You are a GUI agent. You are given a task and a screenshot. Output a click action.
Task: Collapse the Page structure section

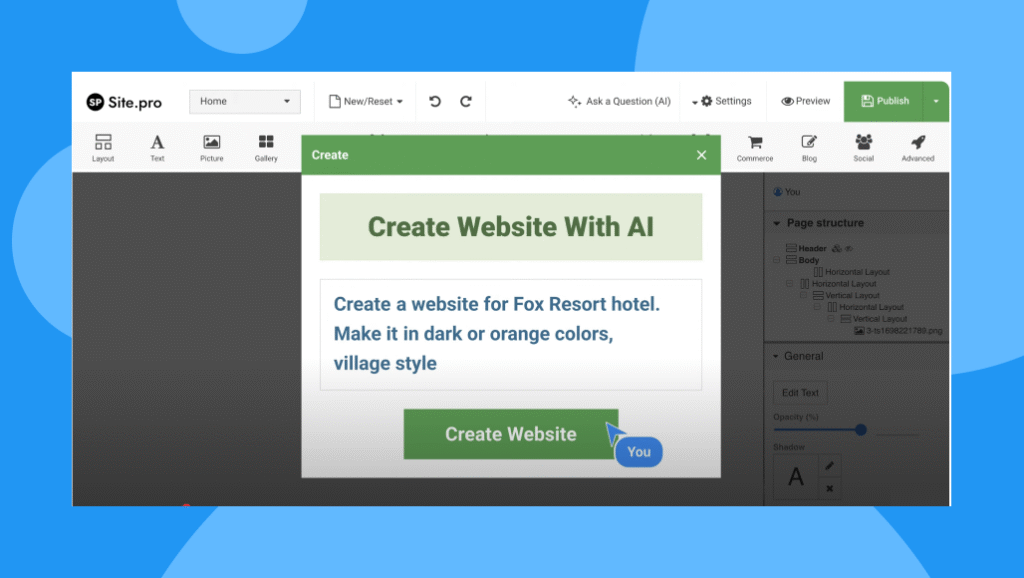point(778,223)
